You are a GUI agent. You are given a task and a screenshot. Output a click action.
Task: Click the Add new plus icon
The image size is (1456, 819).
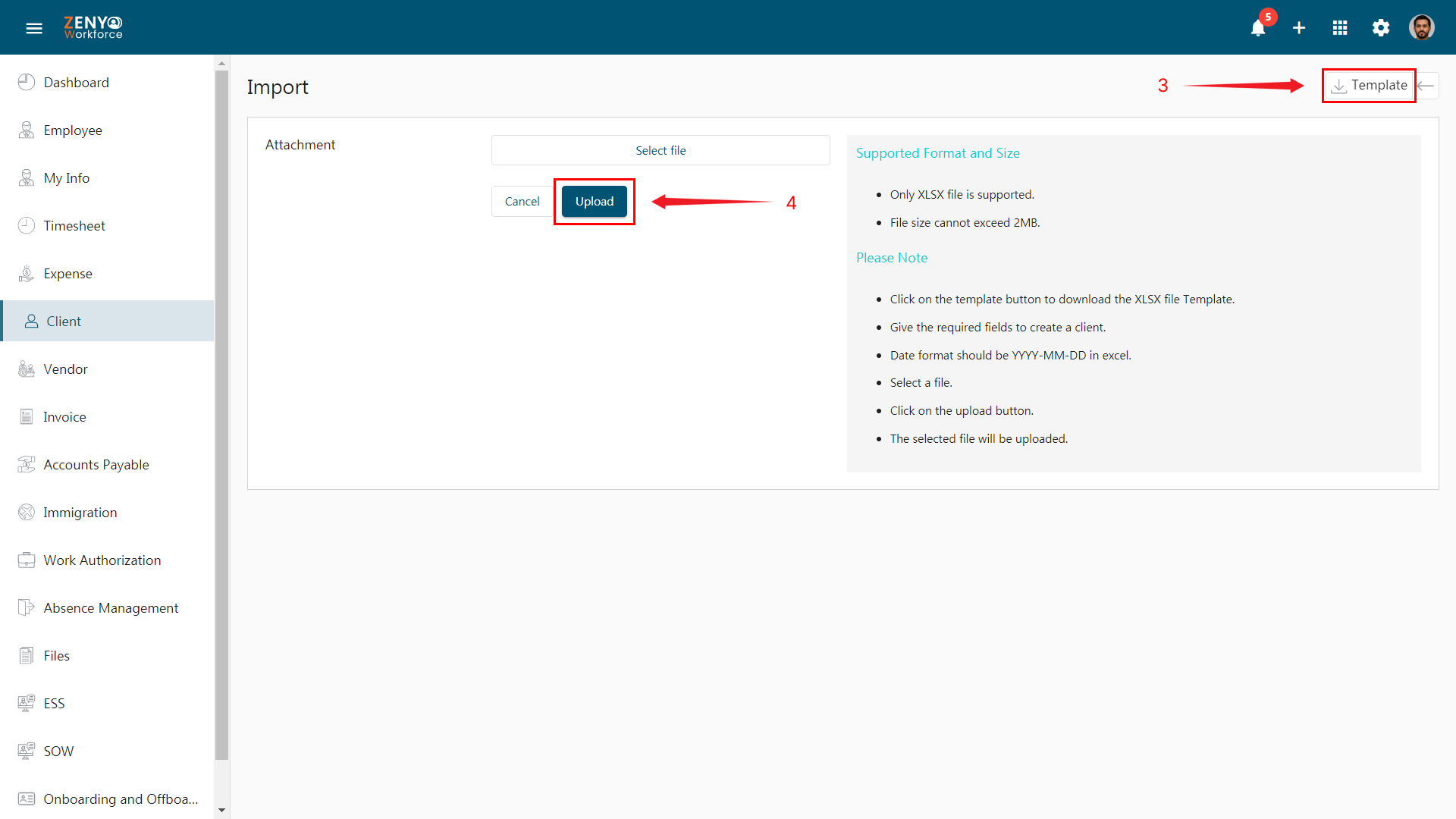coord(1298,27)
